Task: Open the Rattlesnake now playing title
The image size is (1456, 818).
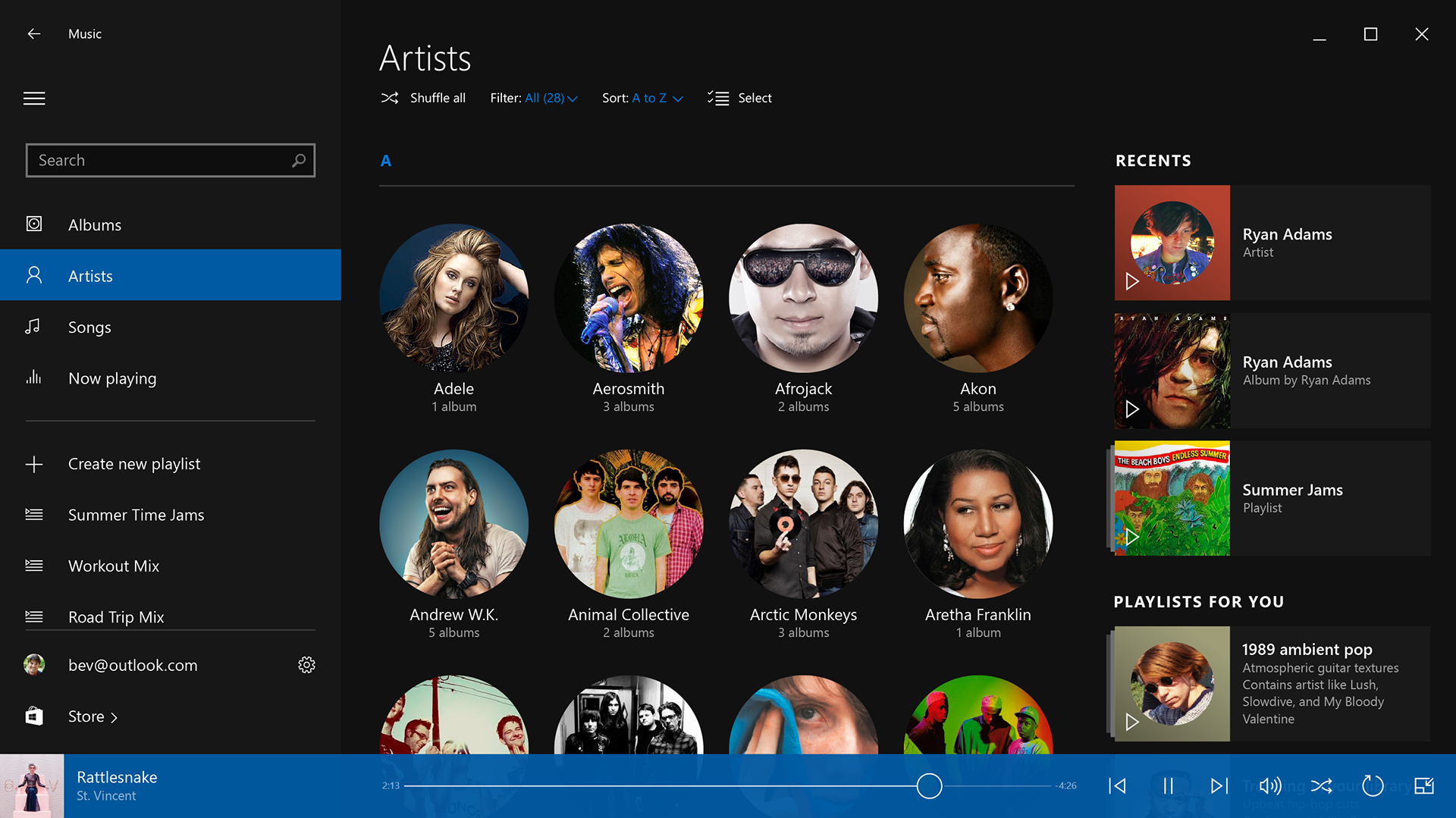Action: 117,777
